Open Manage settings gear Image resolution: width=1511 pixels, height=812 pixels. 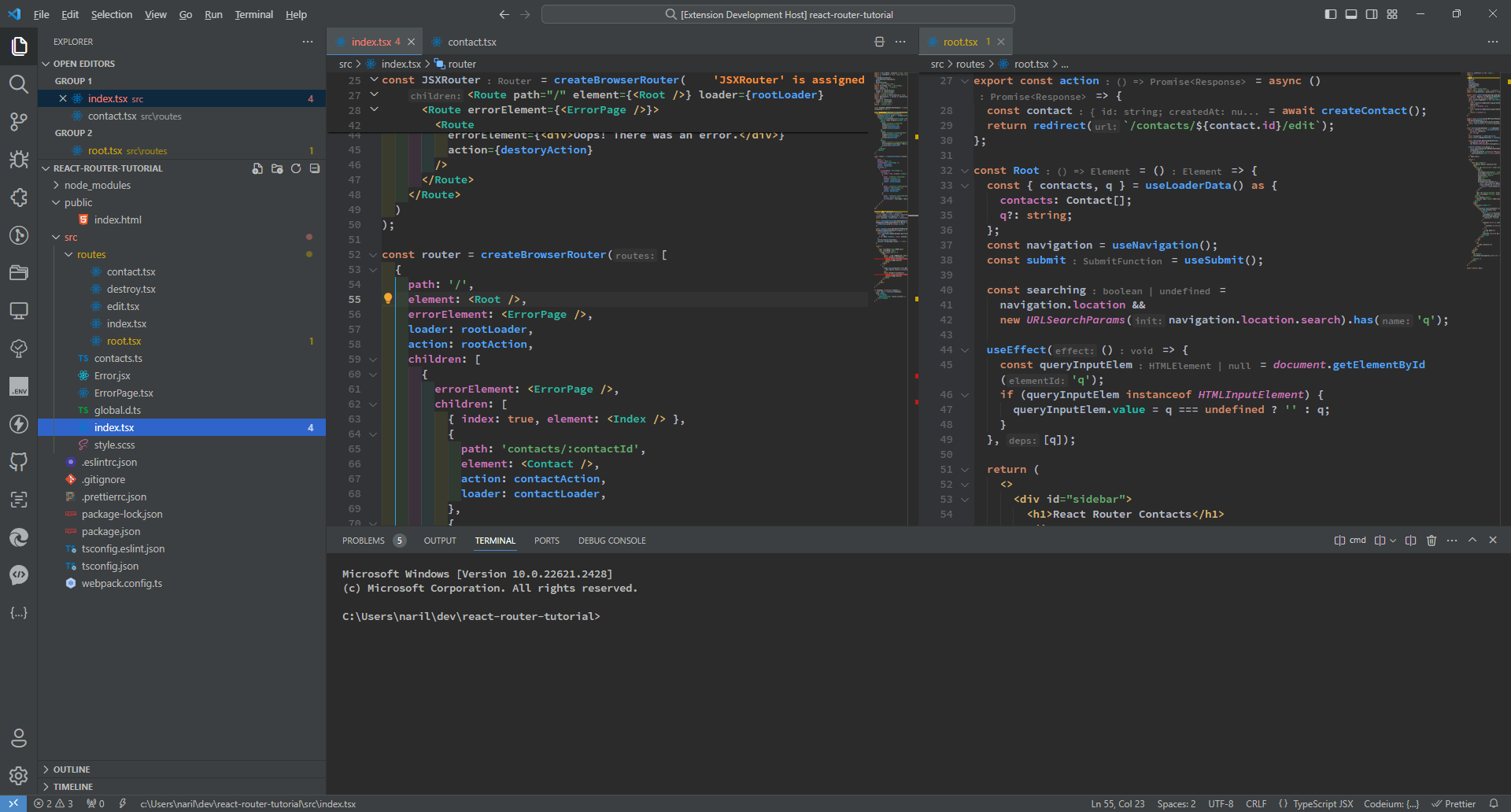click(19, 776)
